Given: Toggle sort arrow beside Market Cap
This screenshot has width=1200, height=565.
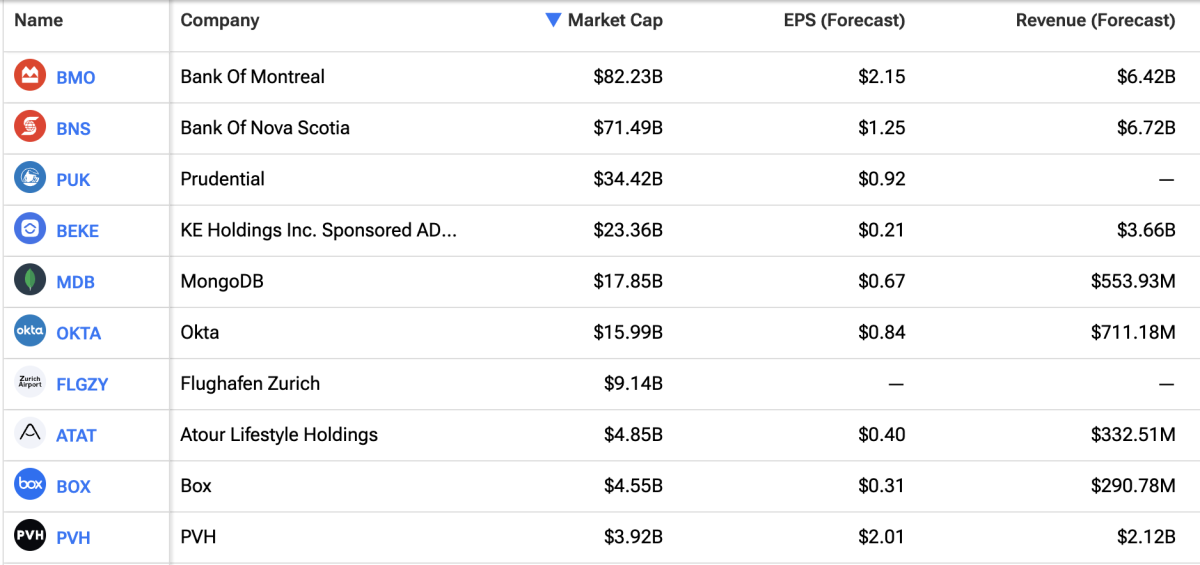Looking at the screenshot, I should 553,20.
